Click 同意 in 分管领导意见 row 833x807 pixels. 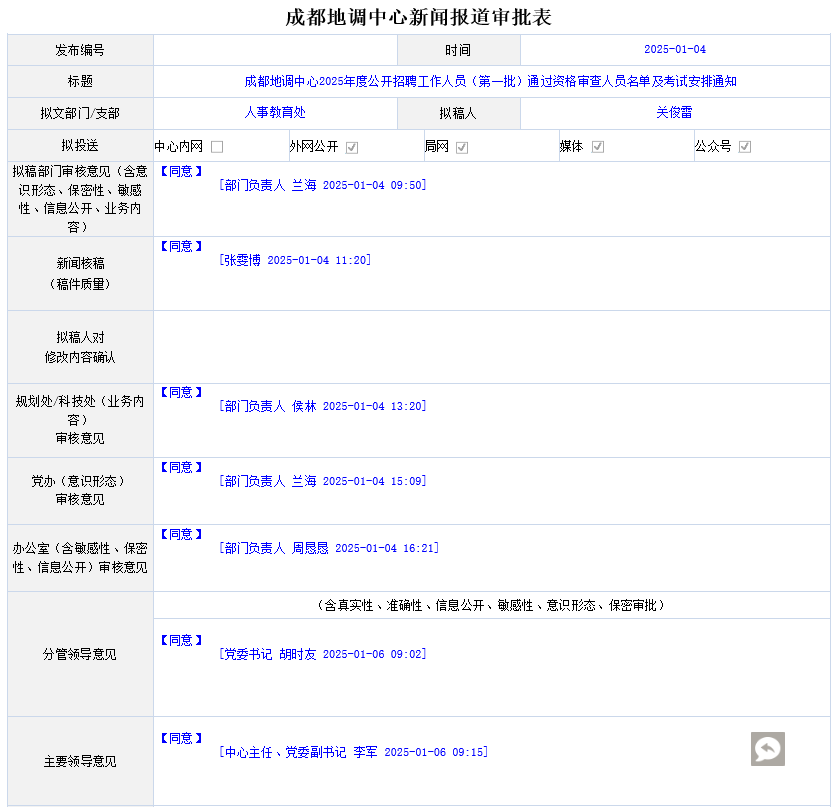point(181,640)
